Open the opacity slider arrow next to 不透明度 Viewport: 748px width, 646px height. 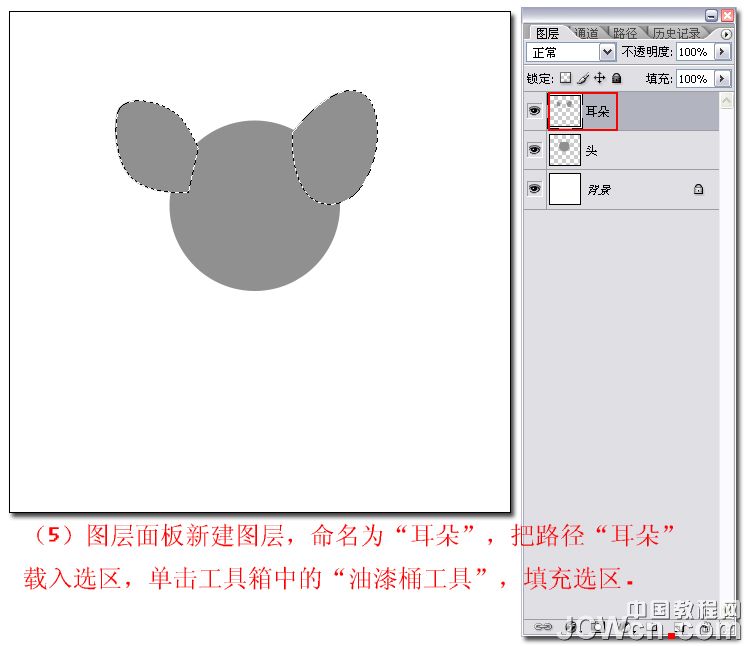click(x=722, y=52)
